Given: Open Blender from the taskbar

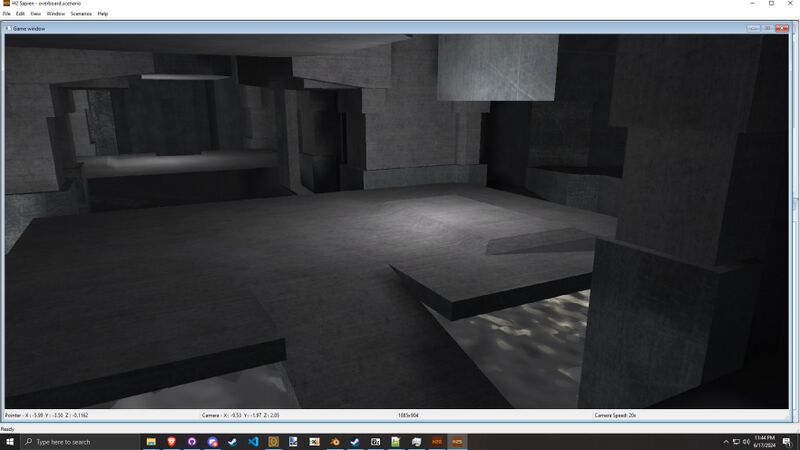Looking at the screenshot, I should pos(335,441).
